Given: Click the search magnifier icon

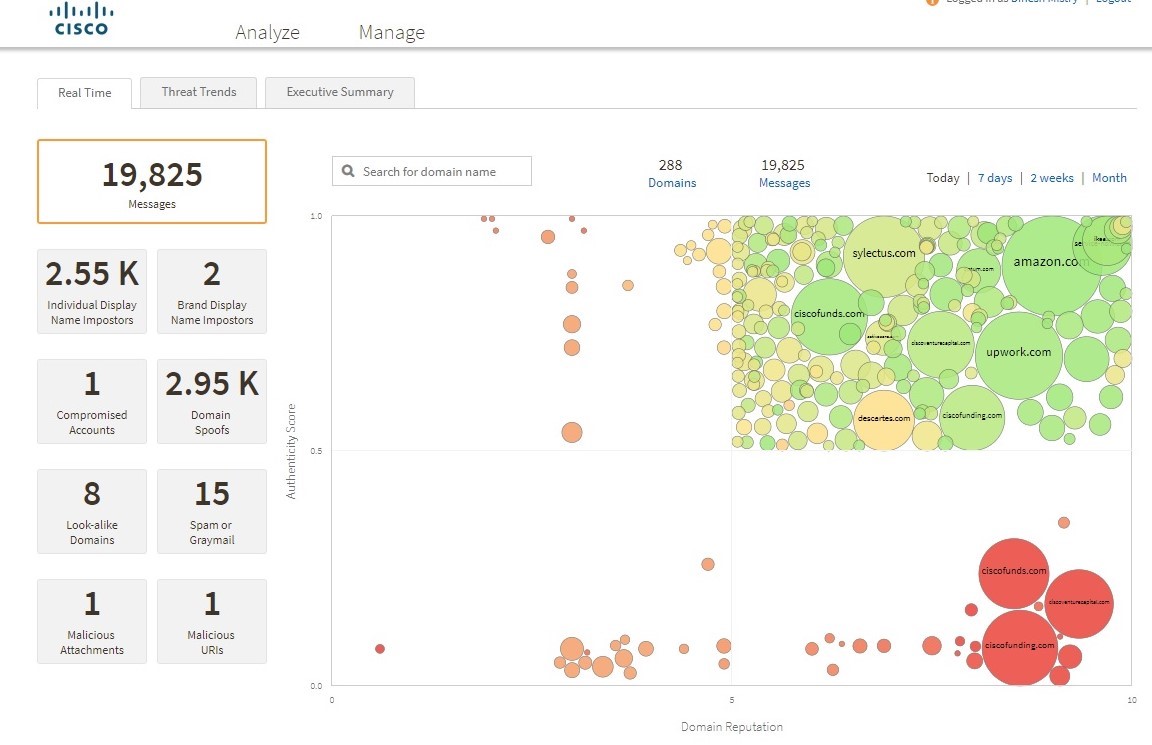Looking at the screenshot, I should coord(348,171).
